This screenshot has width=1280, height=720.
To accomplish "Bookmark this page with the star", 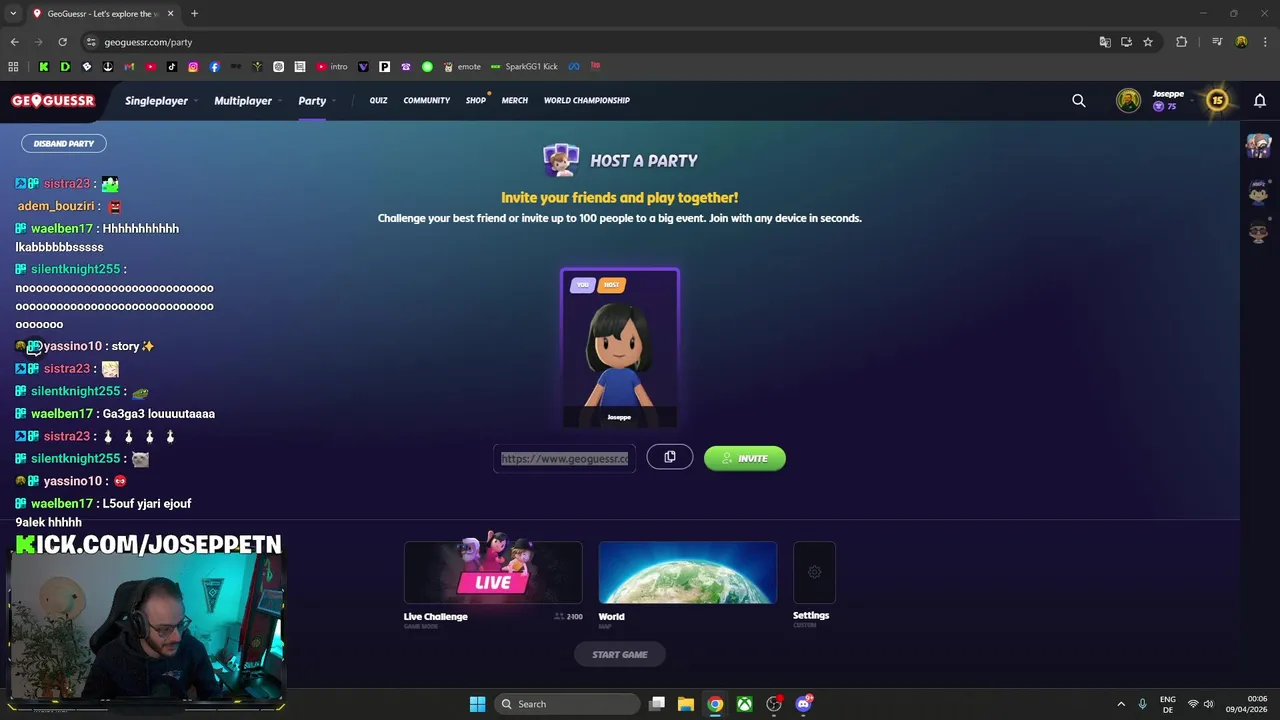I will point(1148,42).
